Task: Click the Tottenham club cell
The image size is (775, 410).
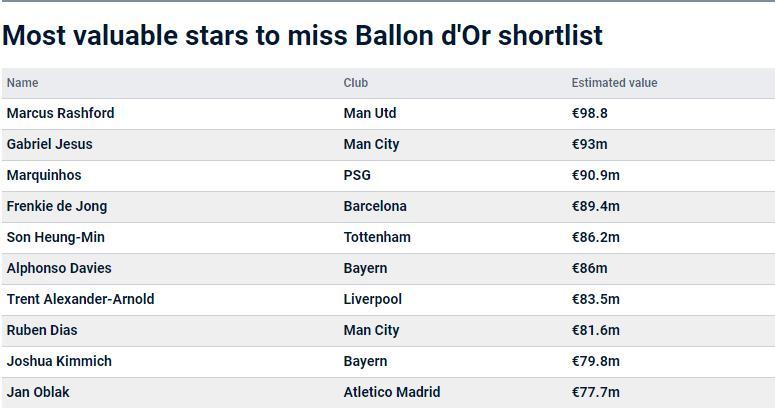Action: [377, 237]
